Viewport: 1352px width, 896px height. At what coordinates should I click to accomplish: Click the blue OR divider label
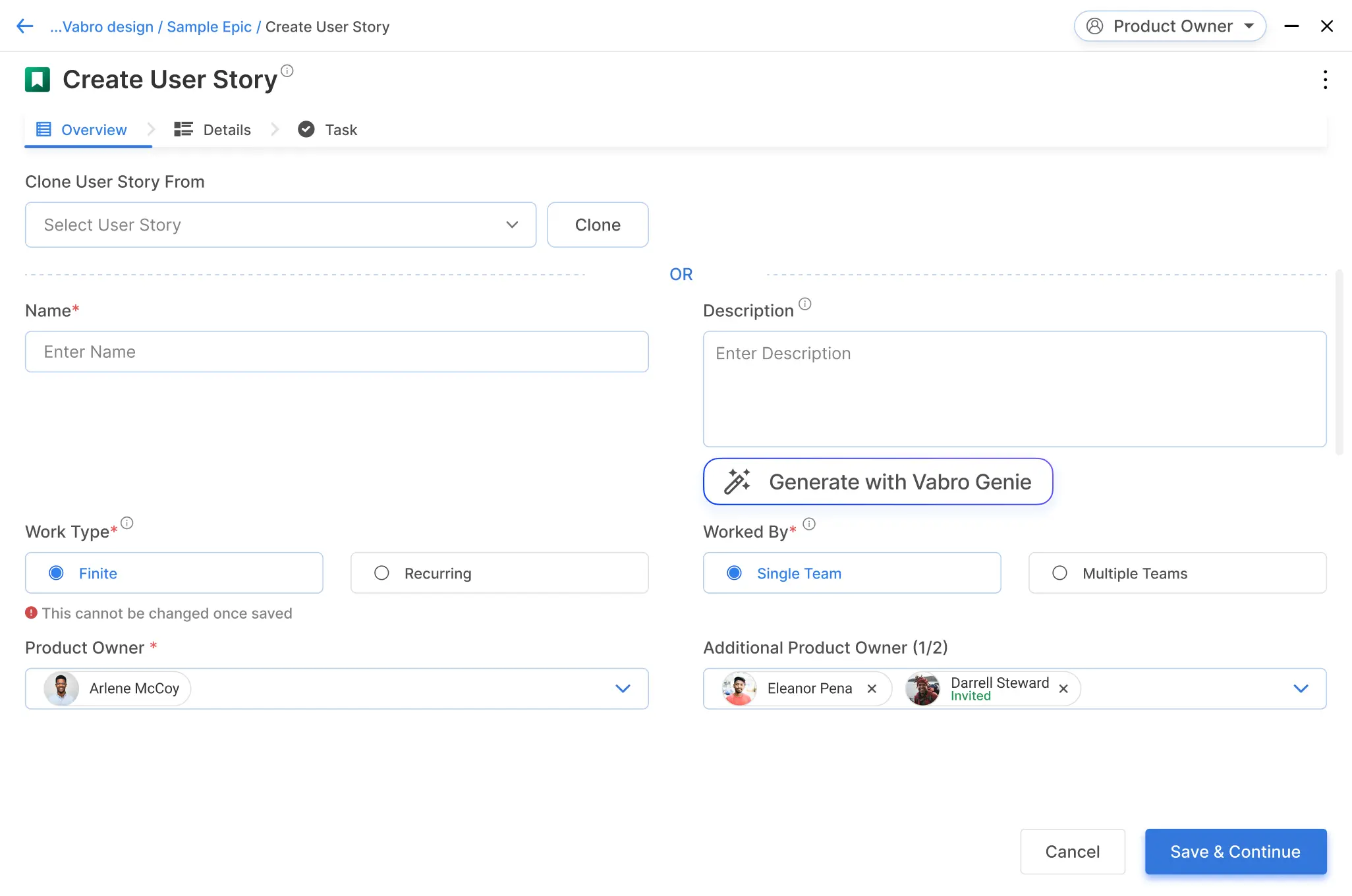tap(681, 274)
